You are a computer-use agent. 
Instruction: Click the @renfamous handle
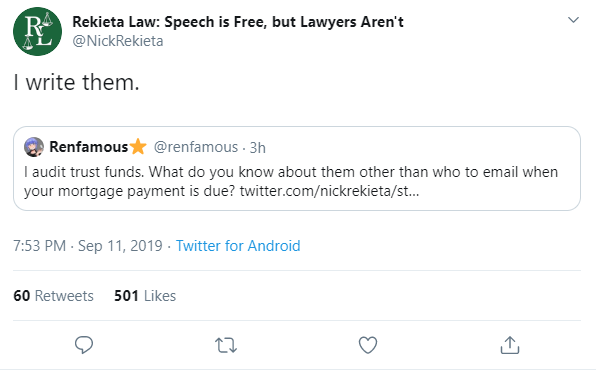pyautogui.click(x=196, y=147)
